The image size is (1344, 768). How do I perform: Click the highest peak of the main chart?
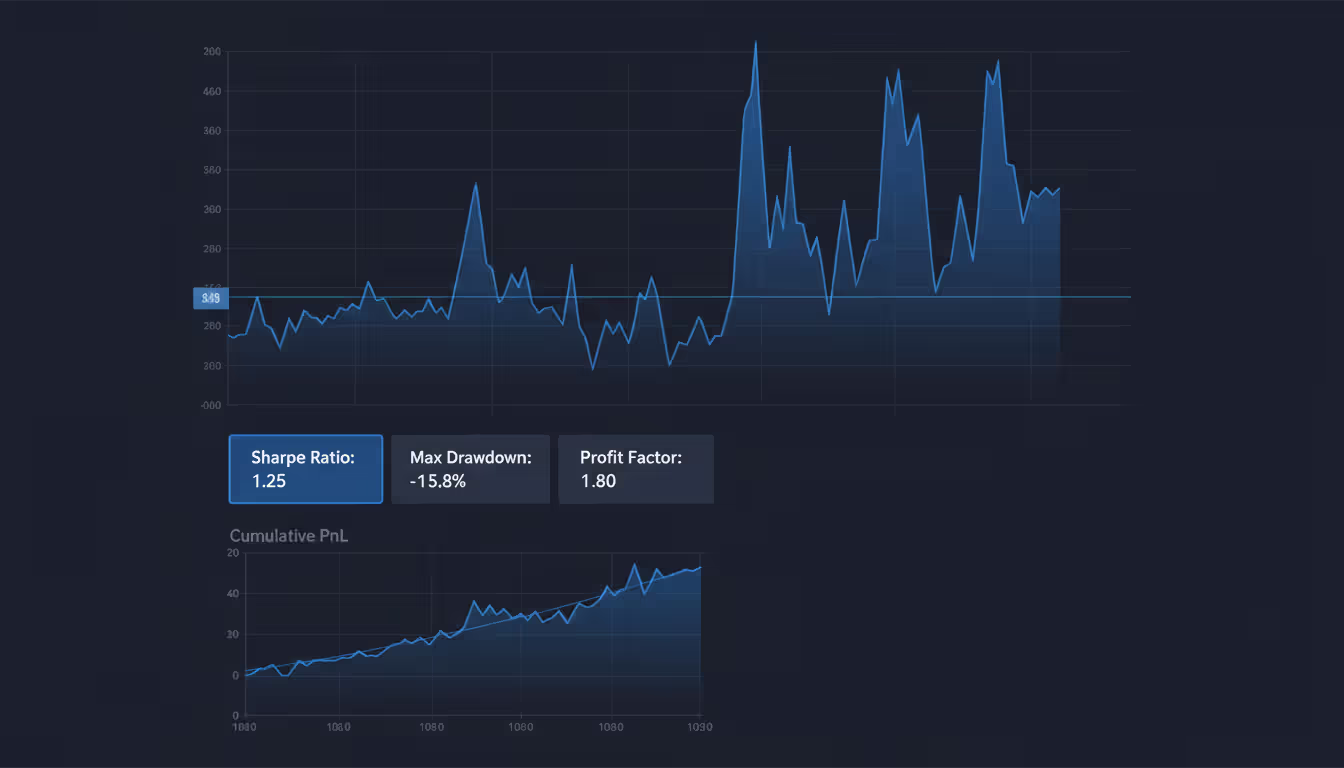pyautogui.click(x=756, y=42)
